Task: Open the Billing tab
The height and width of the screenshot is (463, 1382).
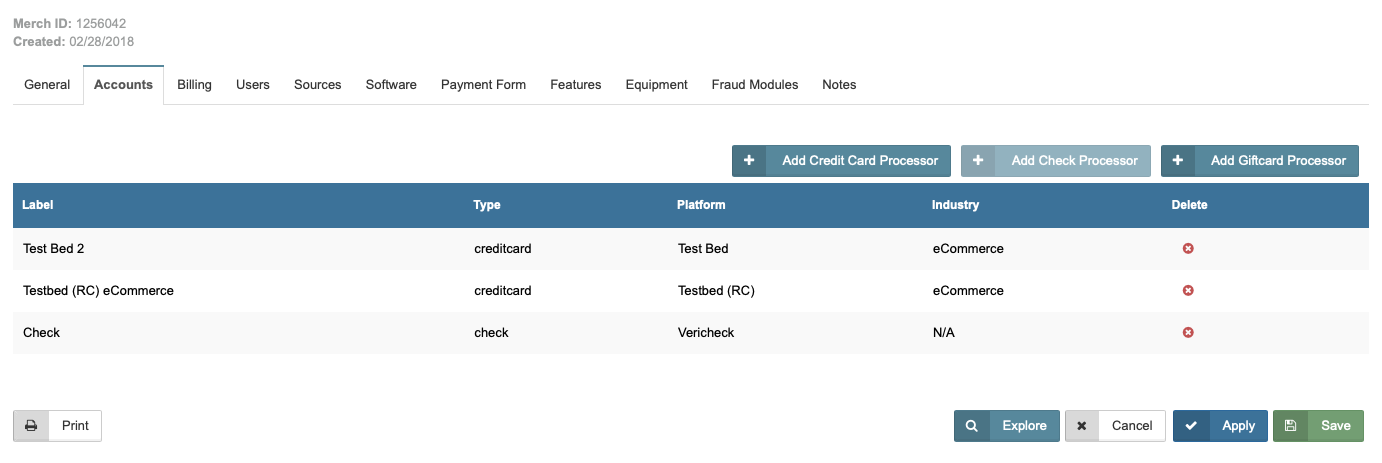Action: tap(194, 85)
